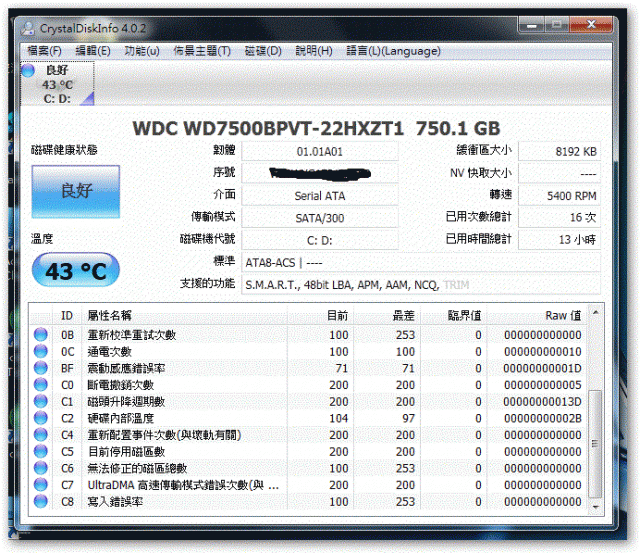Open the 佈景主題(T) menu

tap(202, 51)
